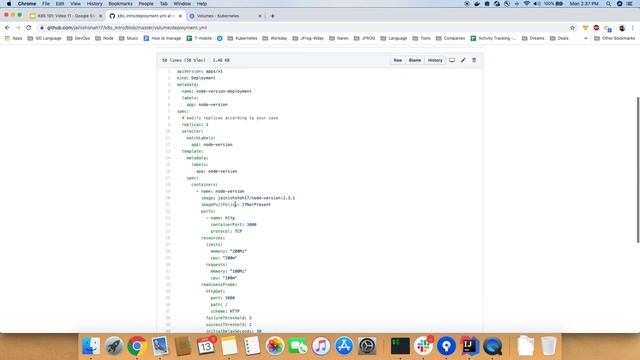Open iTunes from the dock
This screenshot has width=640, height=360.
pos(321,346)
